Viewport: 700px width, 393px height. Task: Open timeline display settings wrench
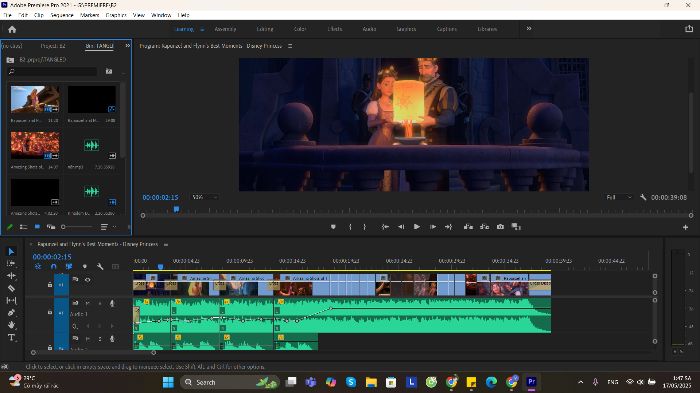tap(100, 267)
